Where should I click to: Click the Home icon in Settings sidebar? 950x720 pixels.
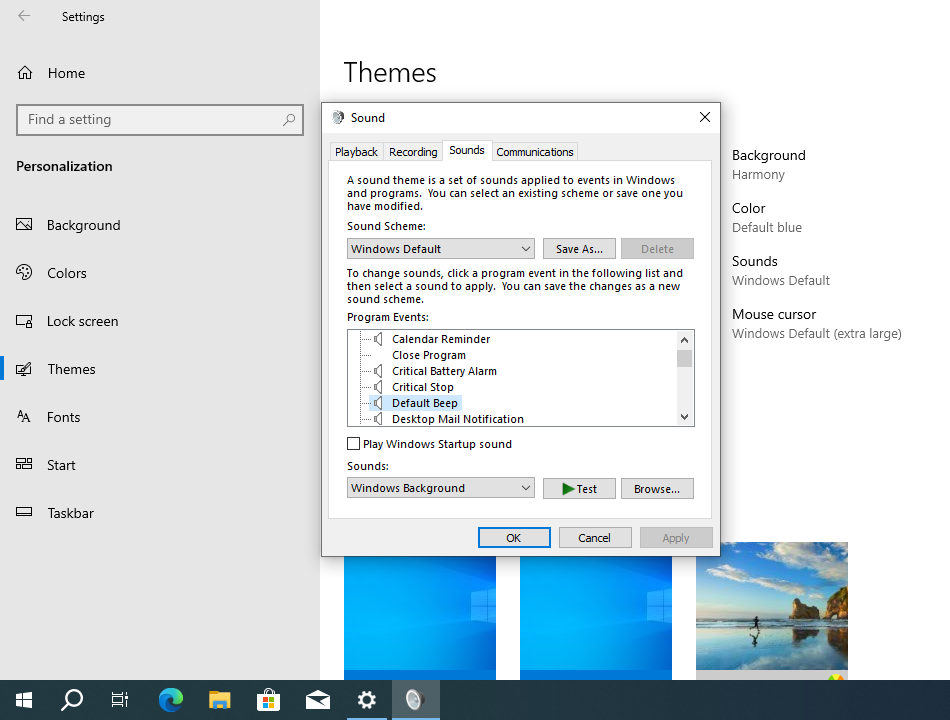click(25, 73)
